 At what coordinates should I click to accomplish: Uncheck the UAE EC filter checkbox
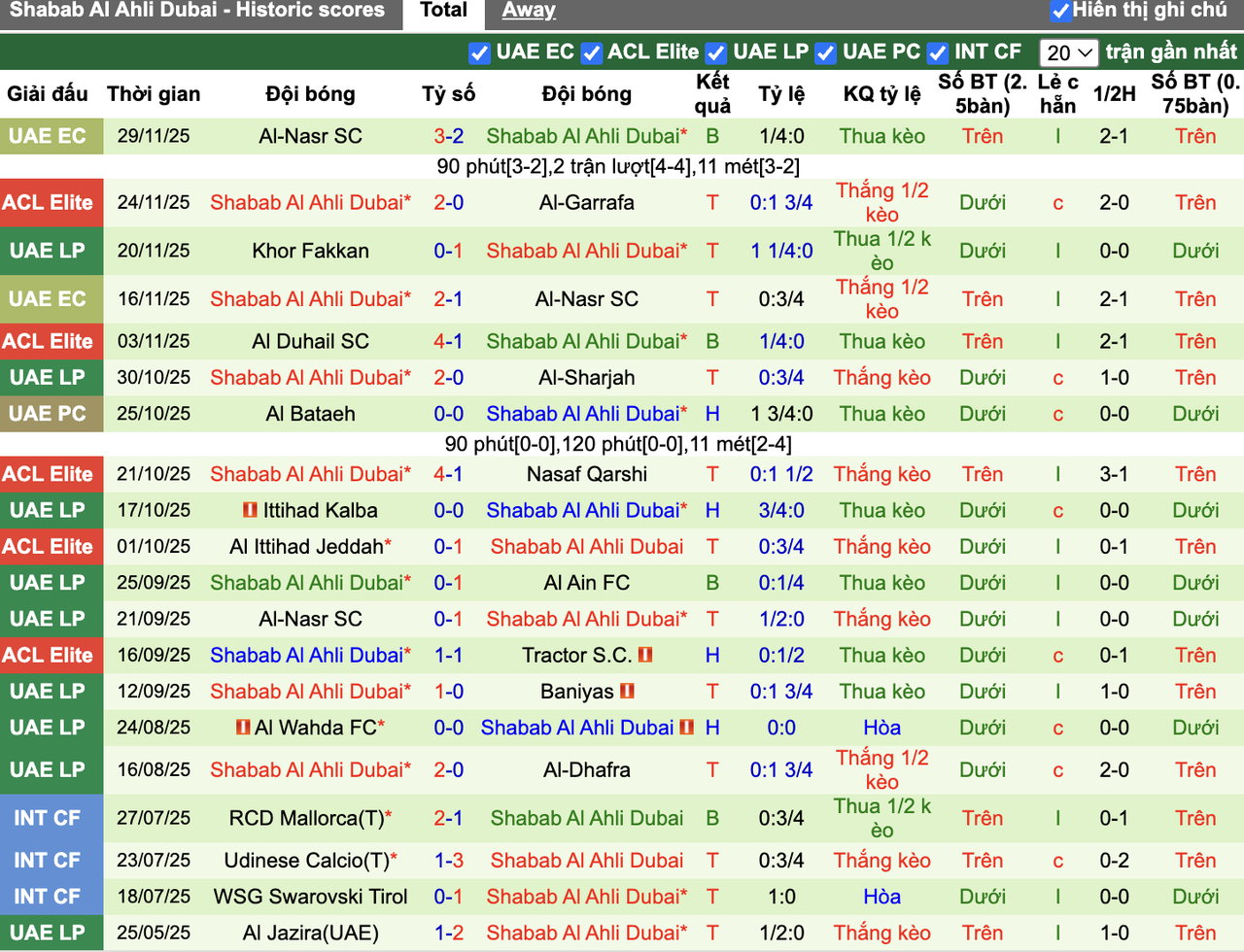[480, 53]
